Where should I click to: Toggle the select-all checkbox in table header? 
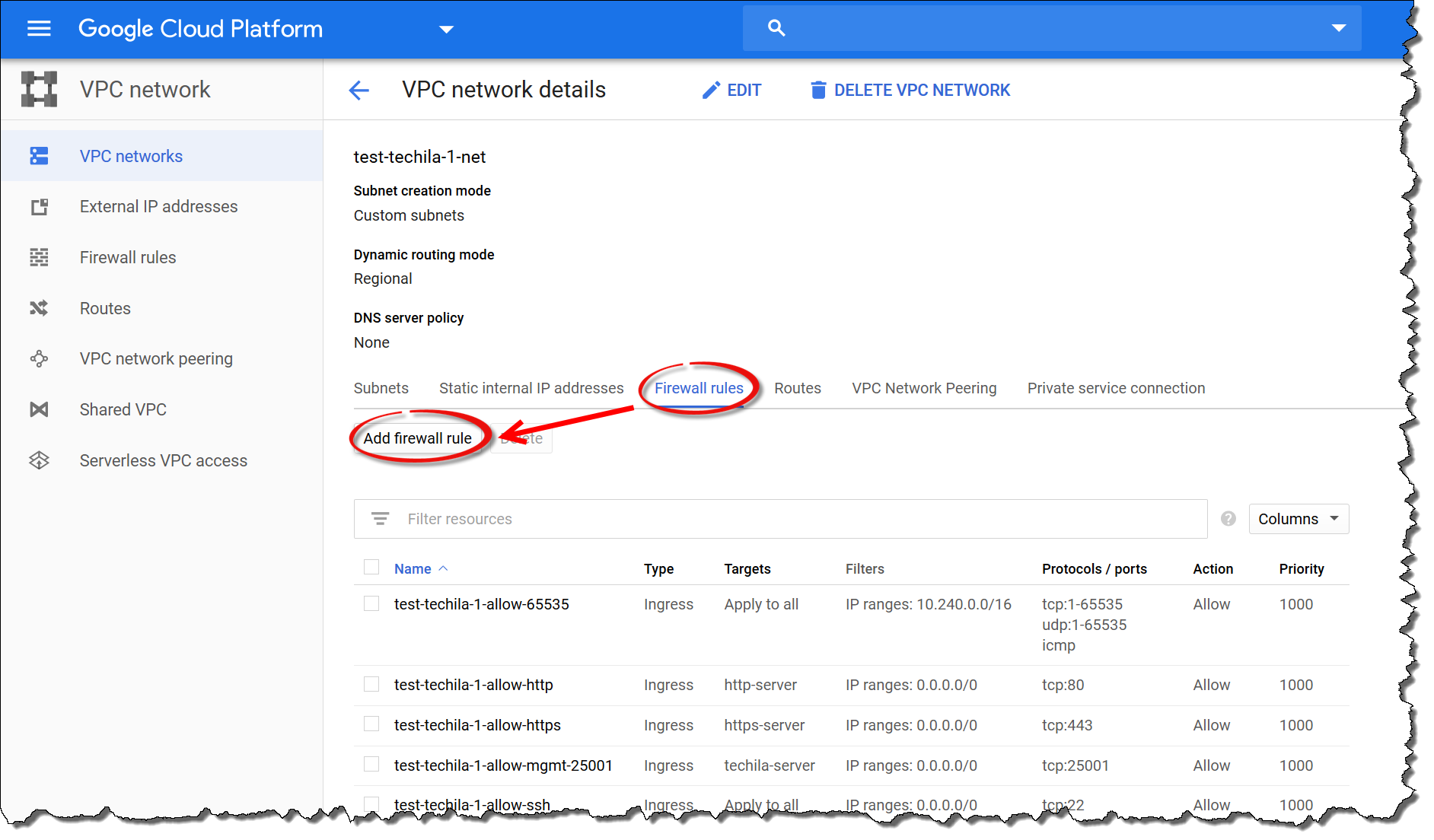tap(371, 568)
